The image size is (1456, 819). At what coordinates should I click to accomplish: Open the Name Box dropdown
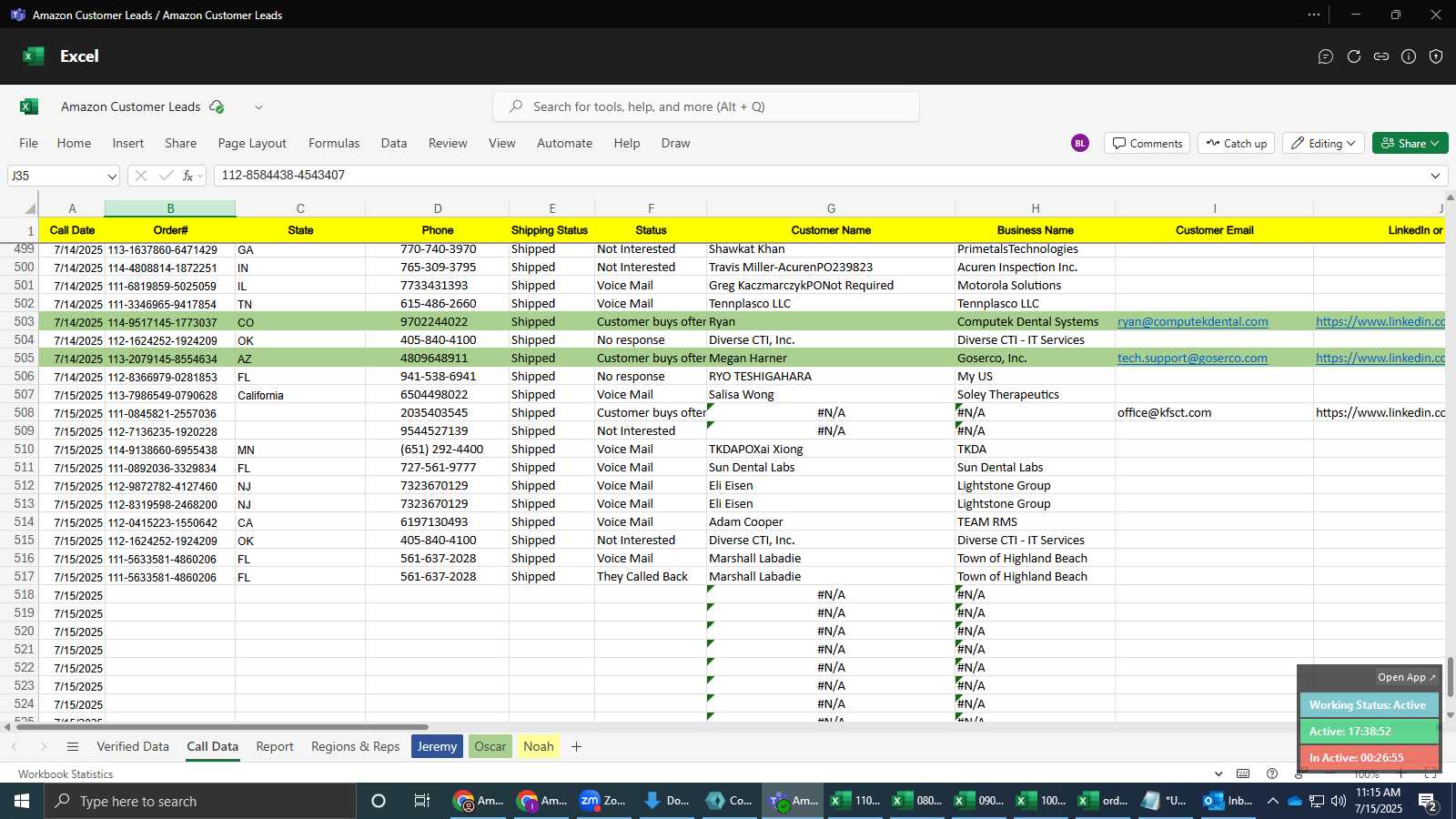click(112, 176)
